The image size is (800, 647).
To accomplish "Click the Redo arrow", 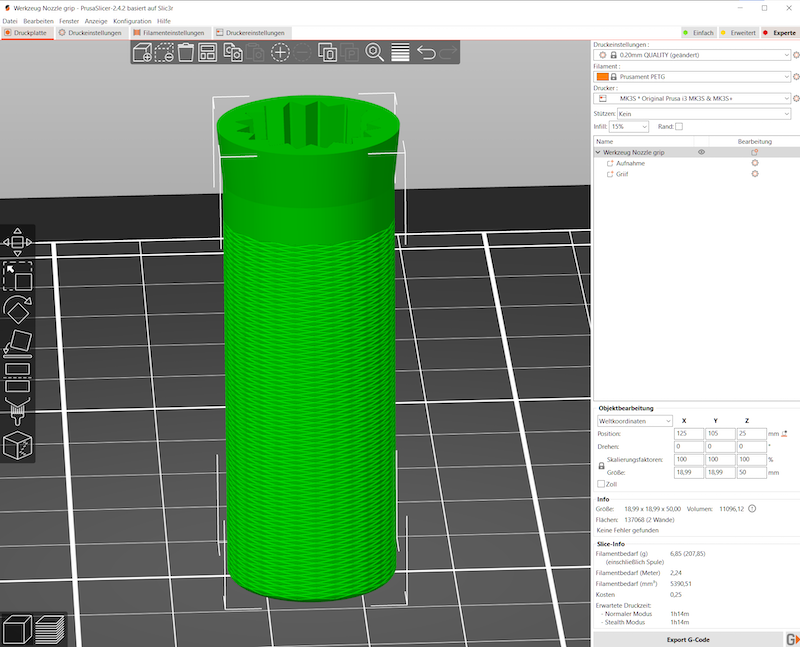I will click(448, 53).
